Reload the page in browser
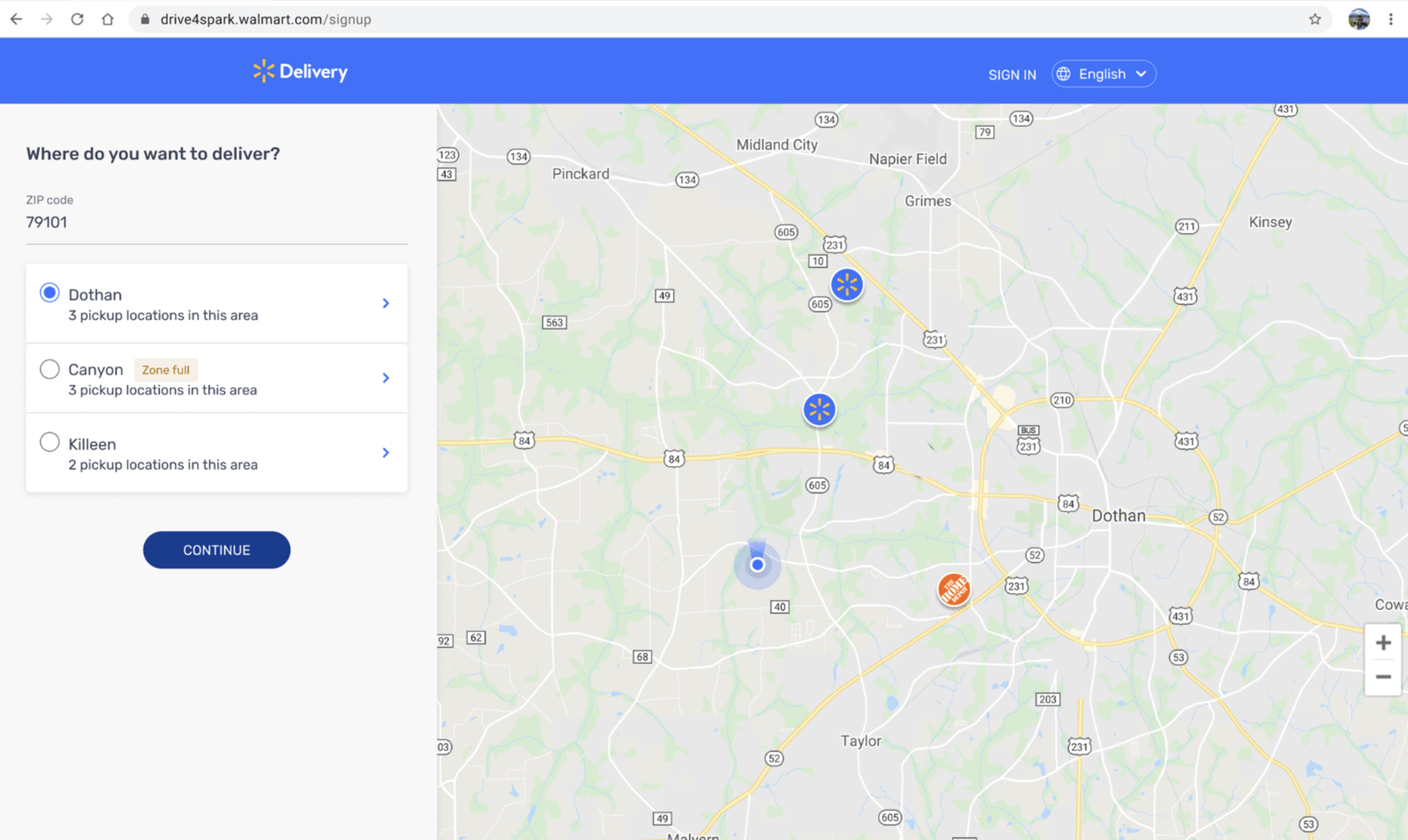This screenshot has width=1408, height=840. click(77, 19)
